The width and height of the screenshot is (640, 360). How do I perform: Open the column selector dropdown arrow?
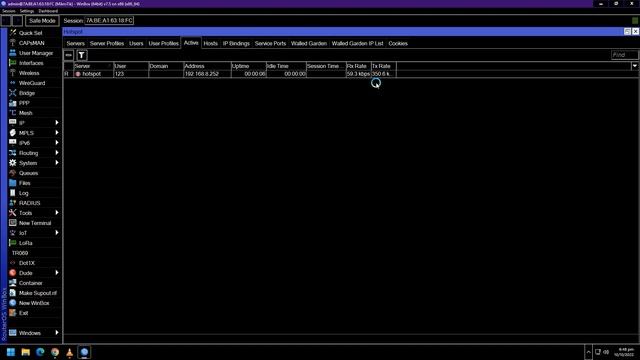point(635,66)
